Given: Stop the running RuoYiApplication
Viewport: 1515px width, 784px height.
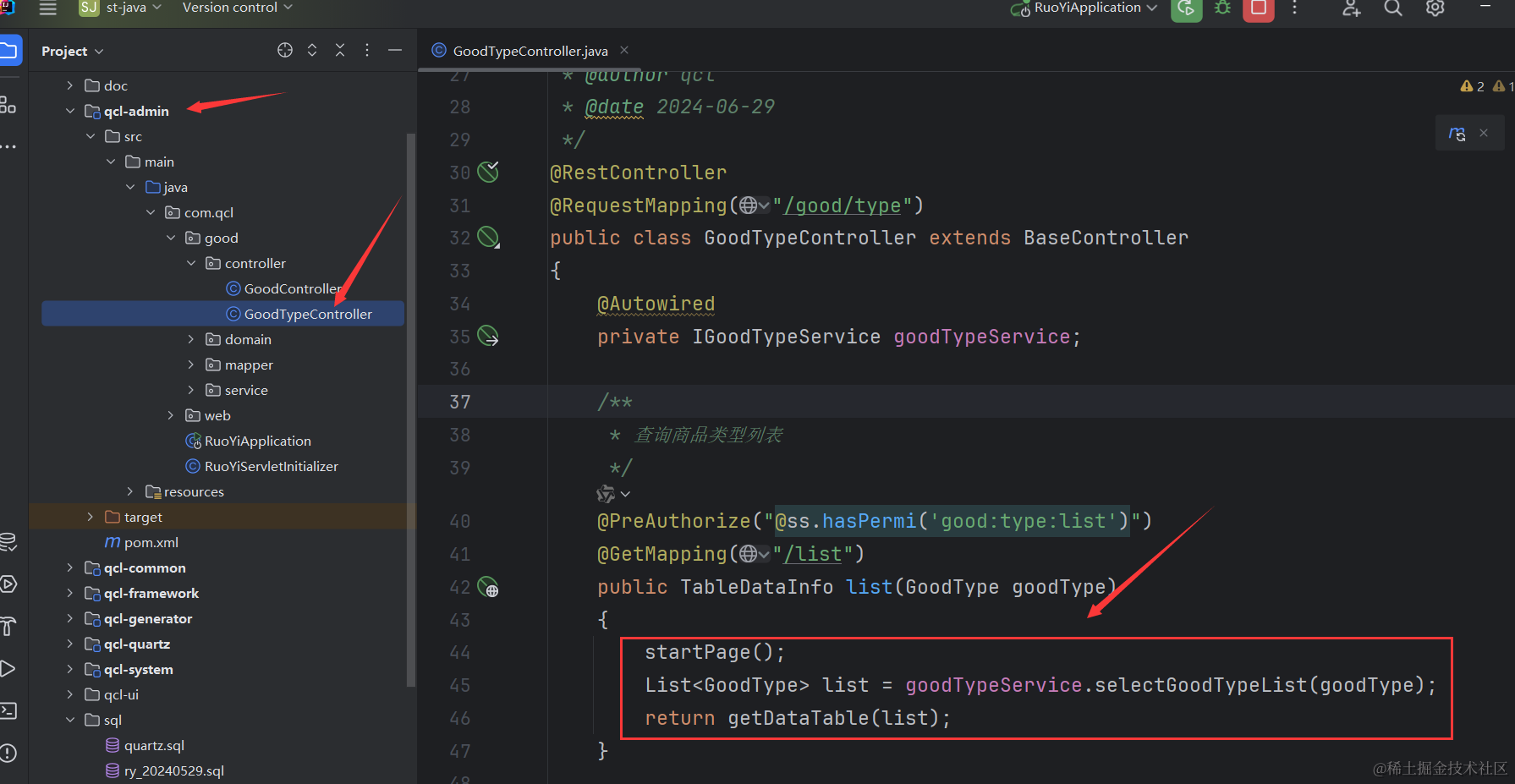Looking at the screenshot, I should point(1258,8).
